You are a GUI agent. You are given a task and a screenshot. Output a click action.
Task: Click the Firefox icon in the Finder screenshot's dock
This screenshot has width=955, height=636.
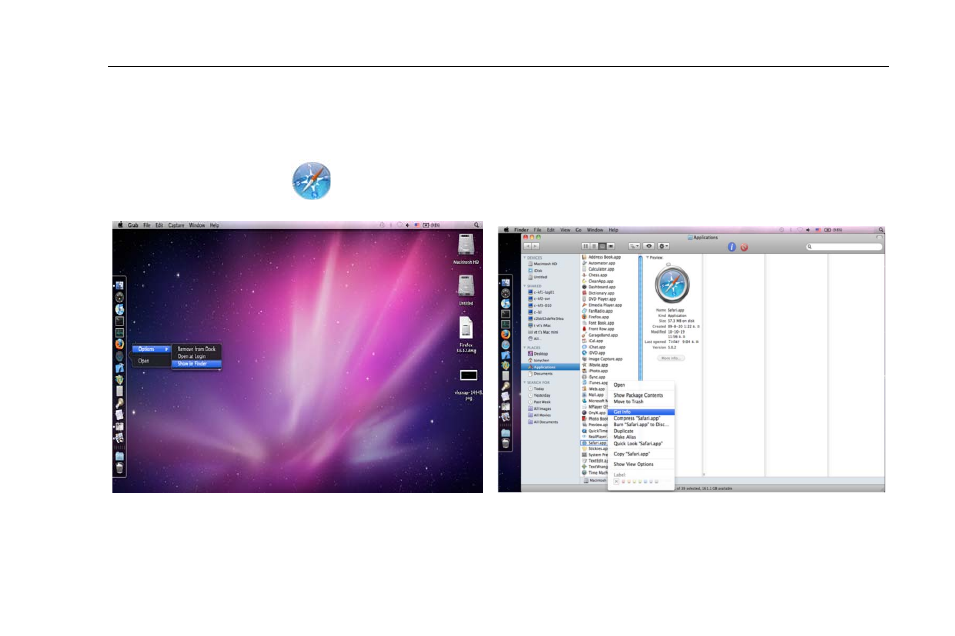(506, 334)
